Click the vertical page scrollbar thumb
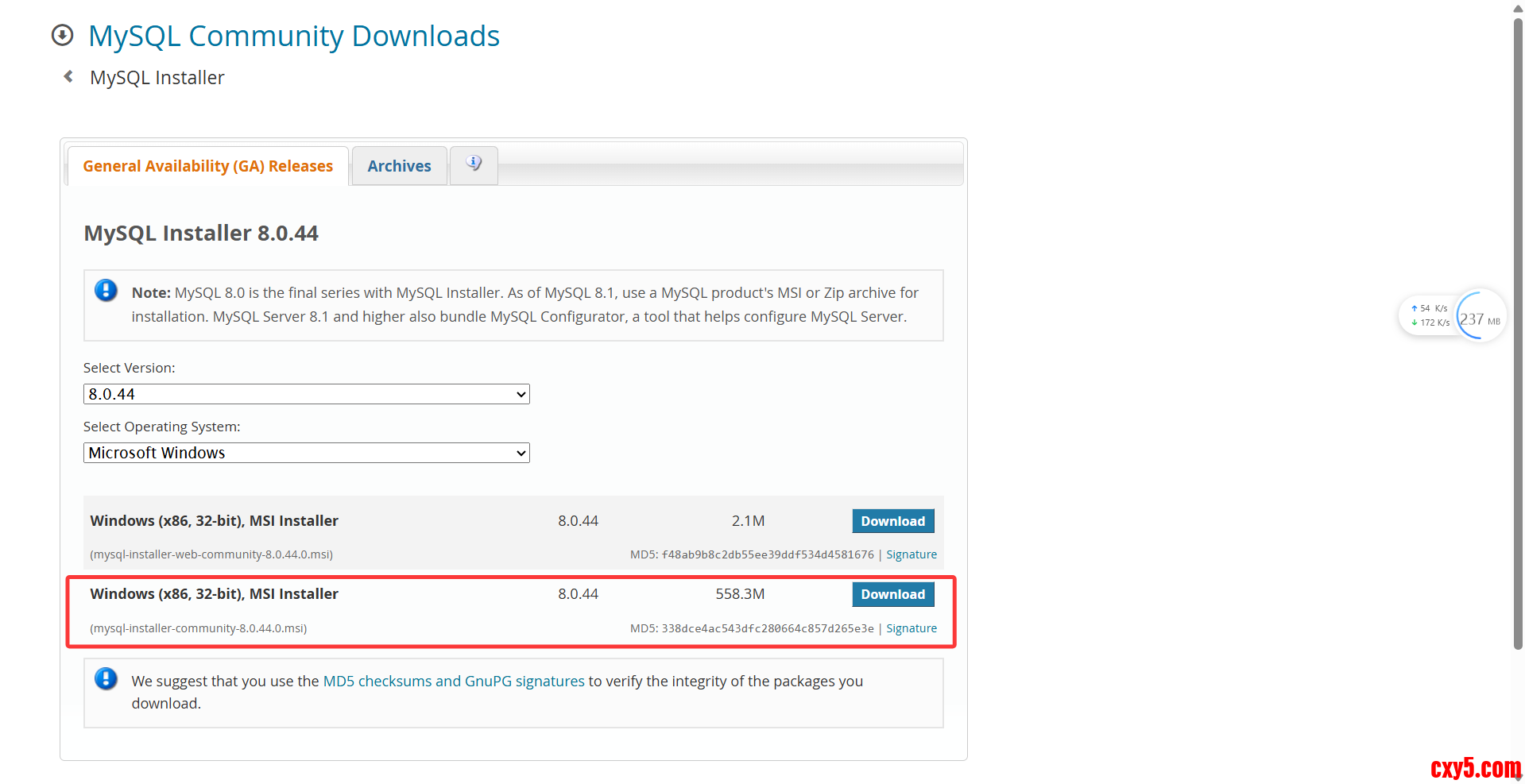 (x=1518, y=334)
